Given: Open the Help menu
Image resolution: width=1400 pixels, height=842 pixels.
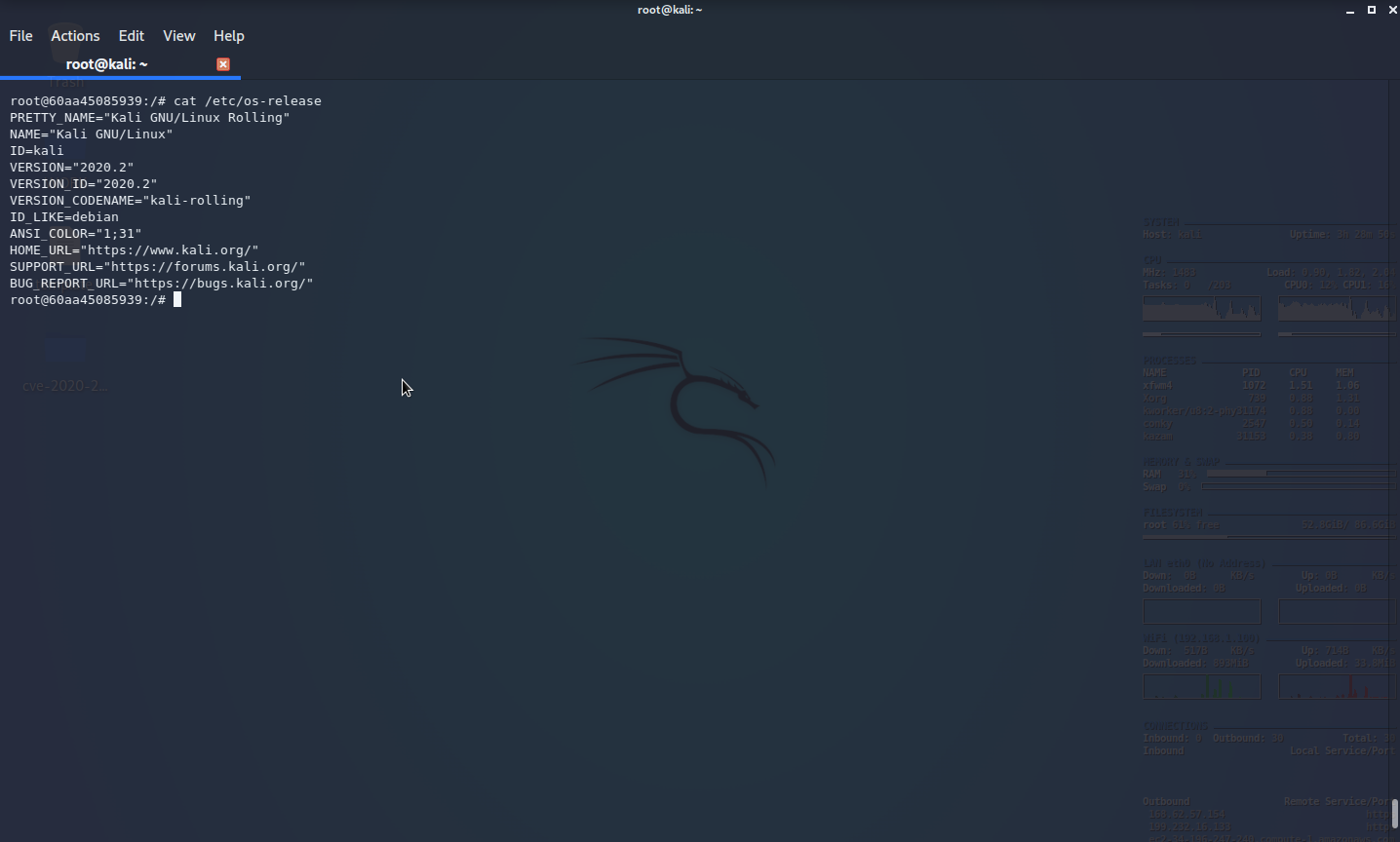Looking at the screenshot, I should click(x=228, y=36).
